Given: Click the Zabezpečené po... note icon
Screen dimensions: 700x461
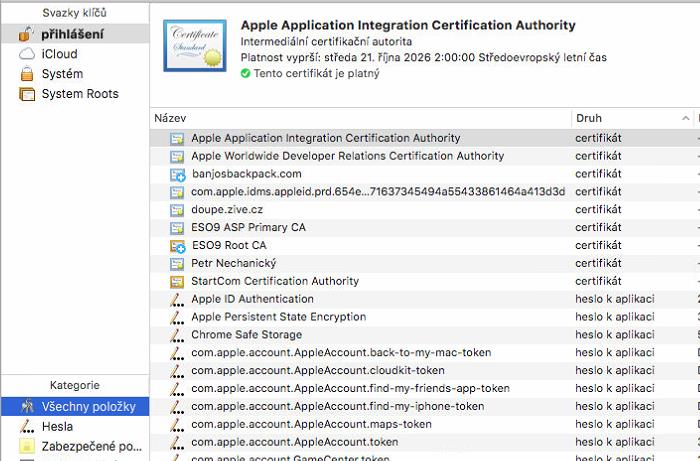Looking at the screenshot, I should (x=27, y=446).
